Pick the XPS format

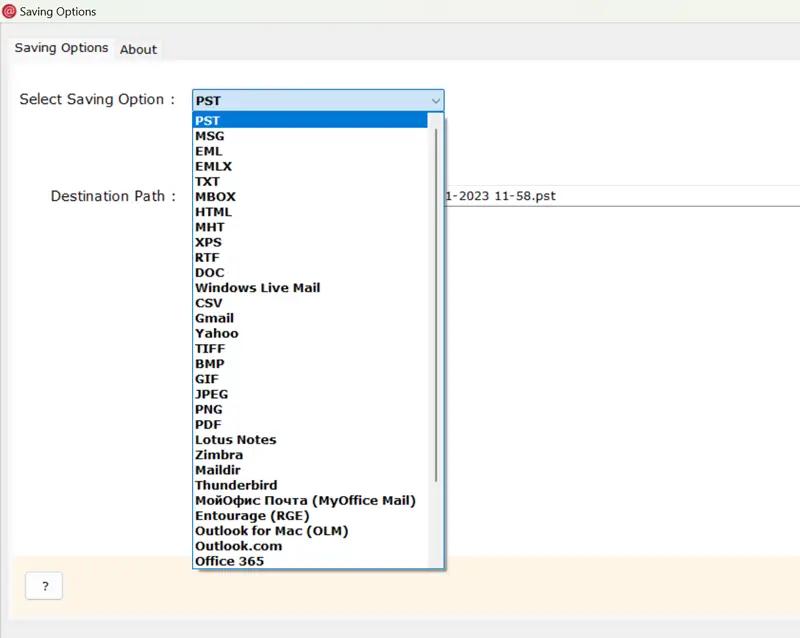coord(310,242)
